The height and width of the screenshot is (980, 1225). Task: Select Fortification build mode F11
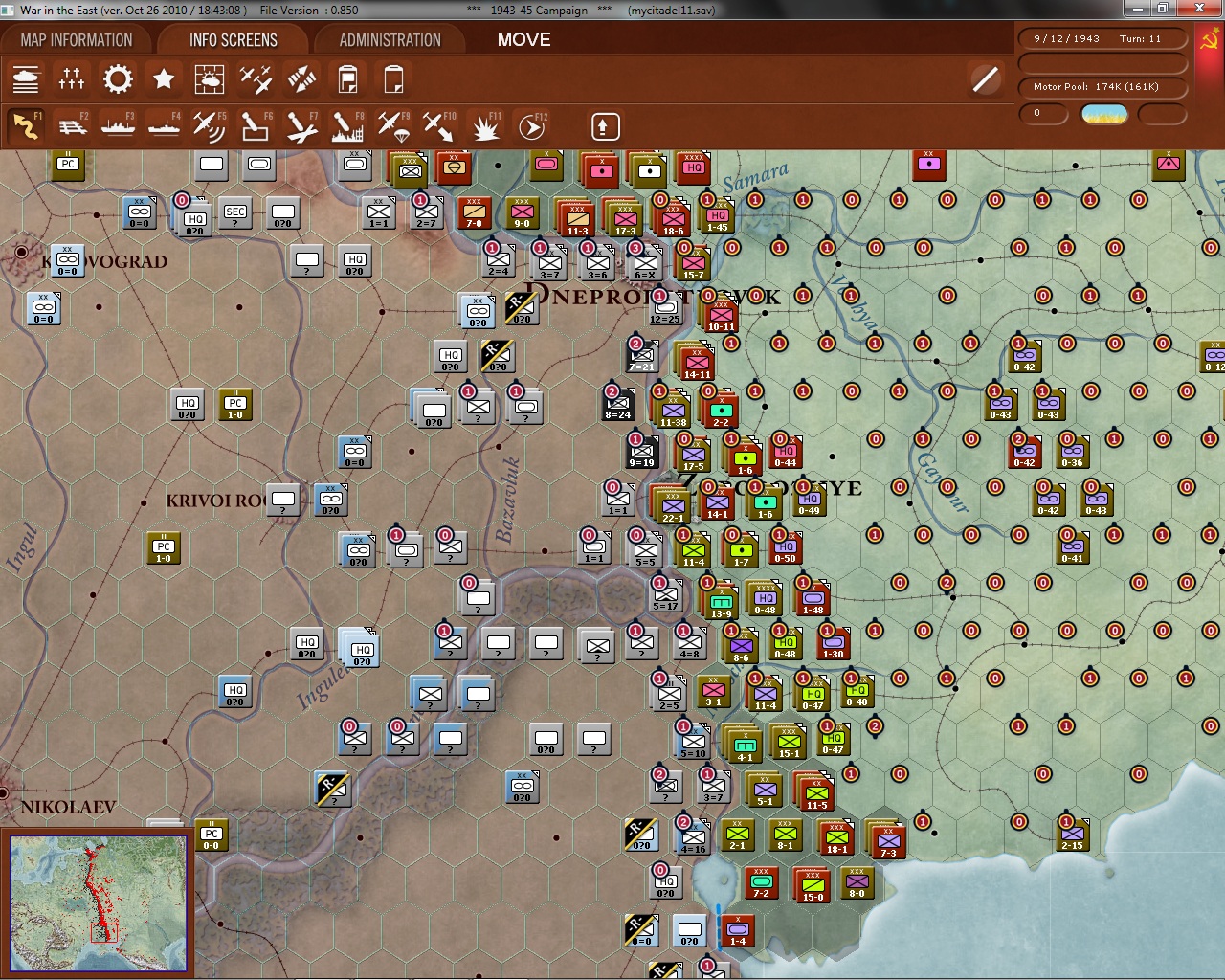(x=485, y=126)
